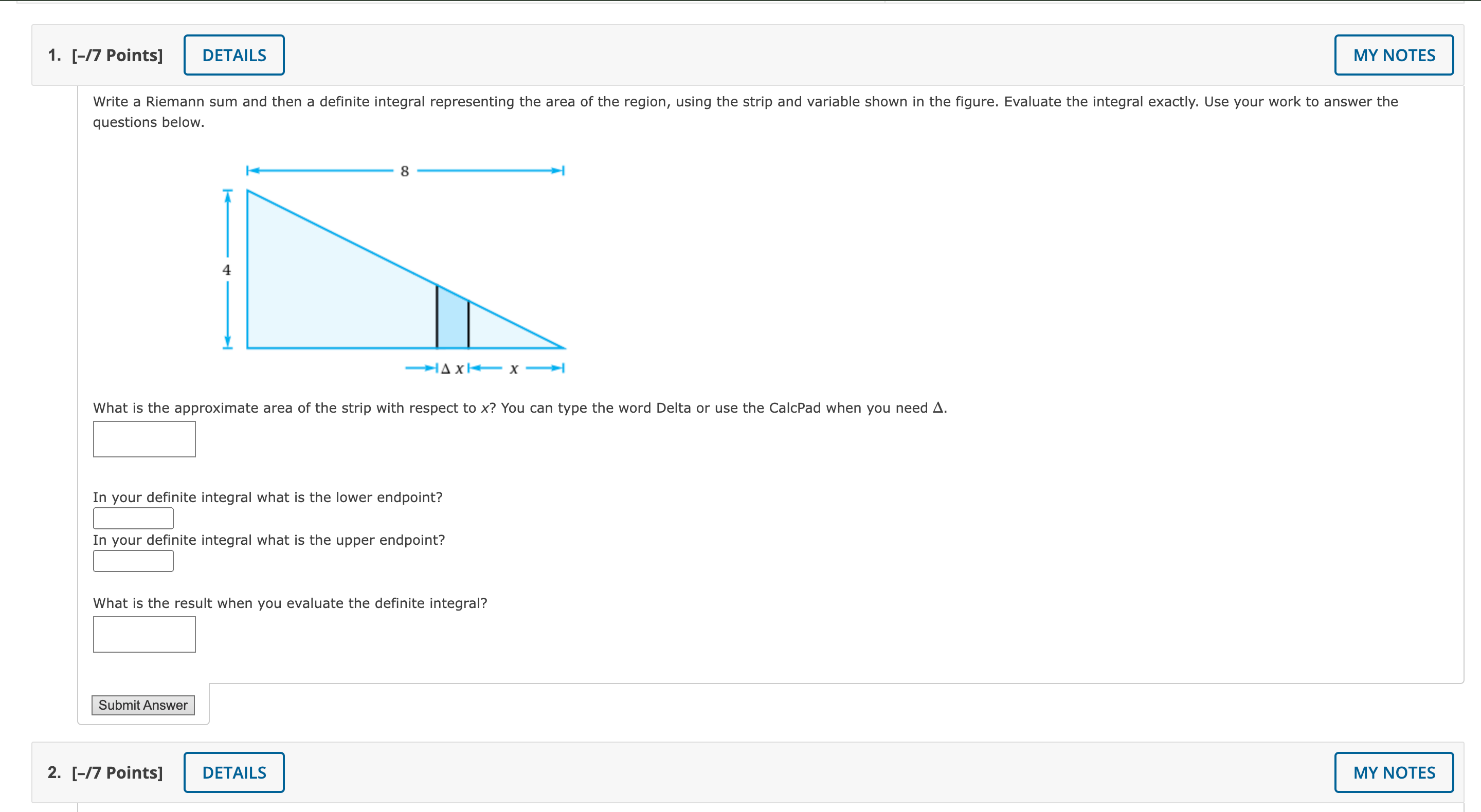Click the DETAILS button for question 1
Screen dimensions: 1481x812
click(233, 54)
